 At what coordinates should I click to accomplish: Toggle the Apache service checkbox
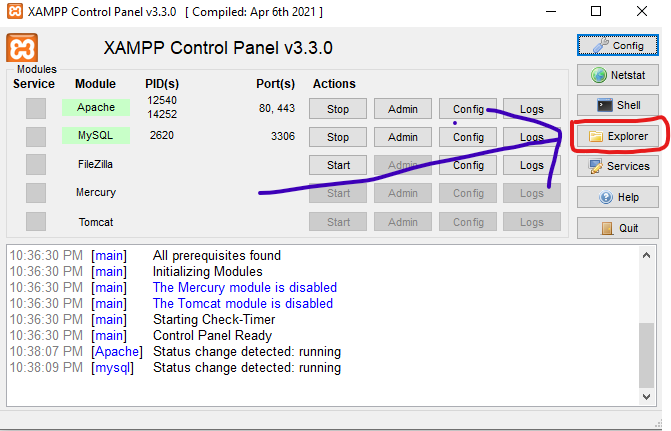click(x=36, y=108)
